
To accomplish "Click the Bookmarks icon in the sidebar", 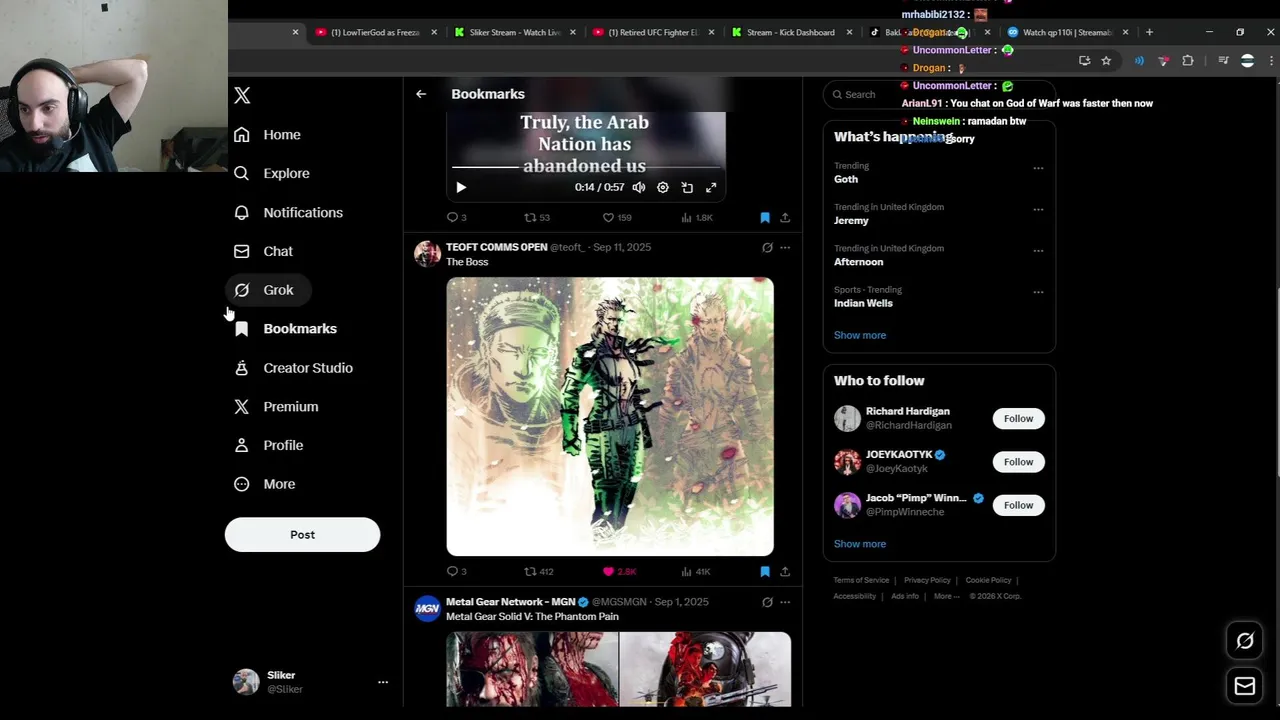I will click(241, 329).
